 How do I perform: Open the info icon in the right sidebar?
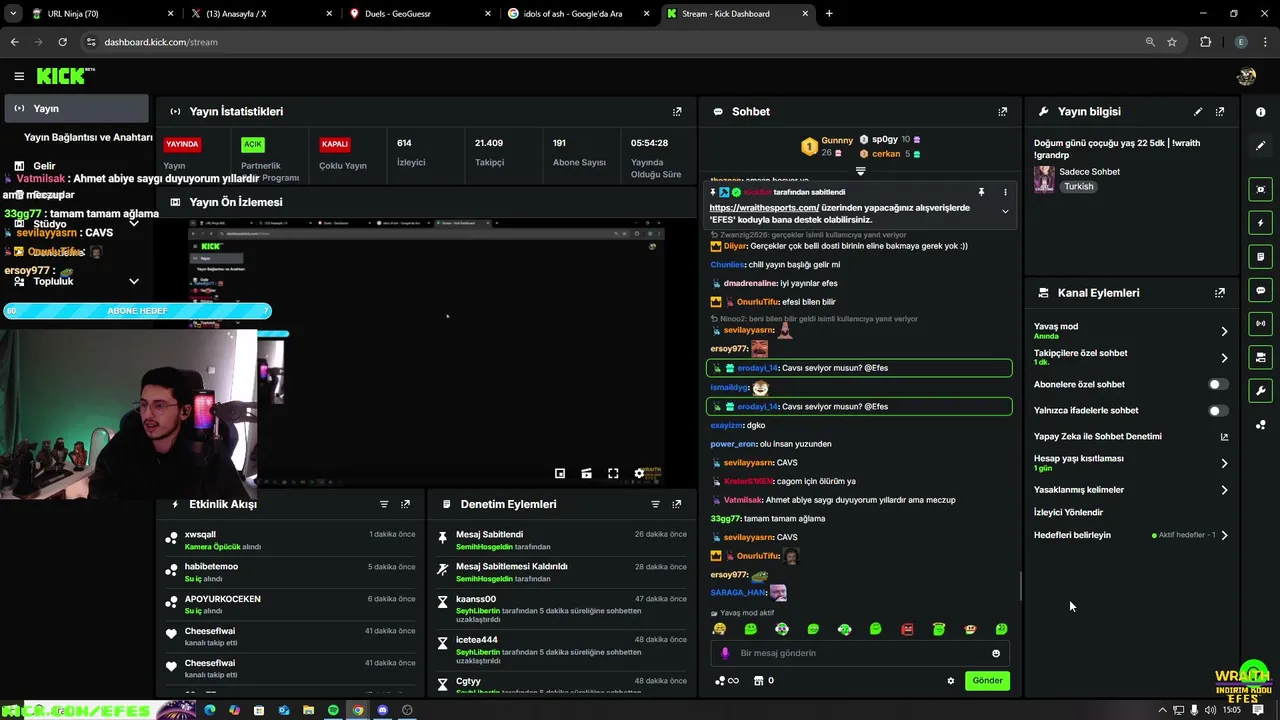pos(1261,112)
